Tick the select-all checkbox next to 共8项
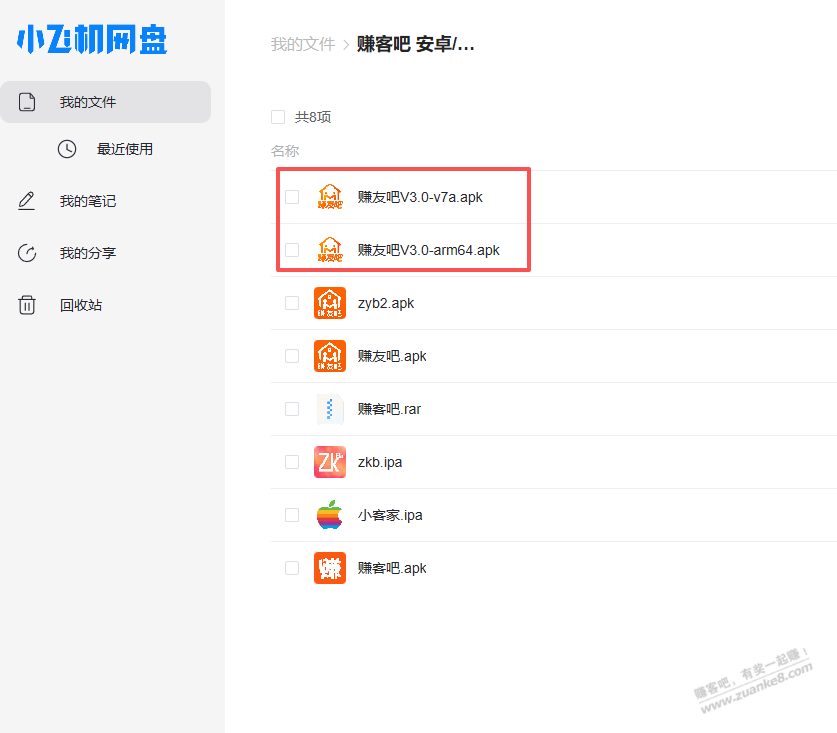Image resolution: width=837 pixels, height=733 pixels. 278,117
